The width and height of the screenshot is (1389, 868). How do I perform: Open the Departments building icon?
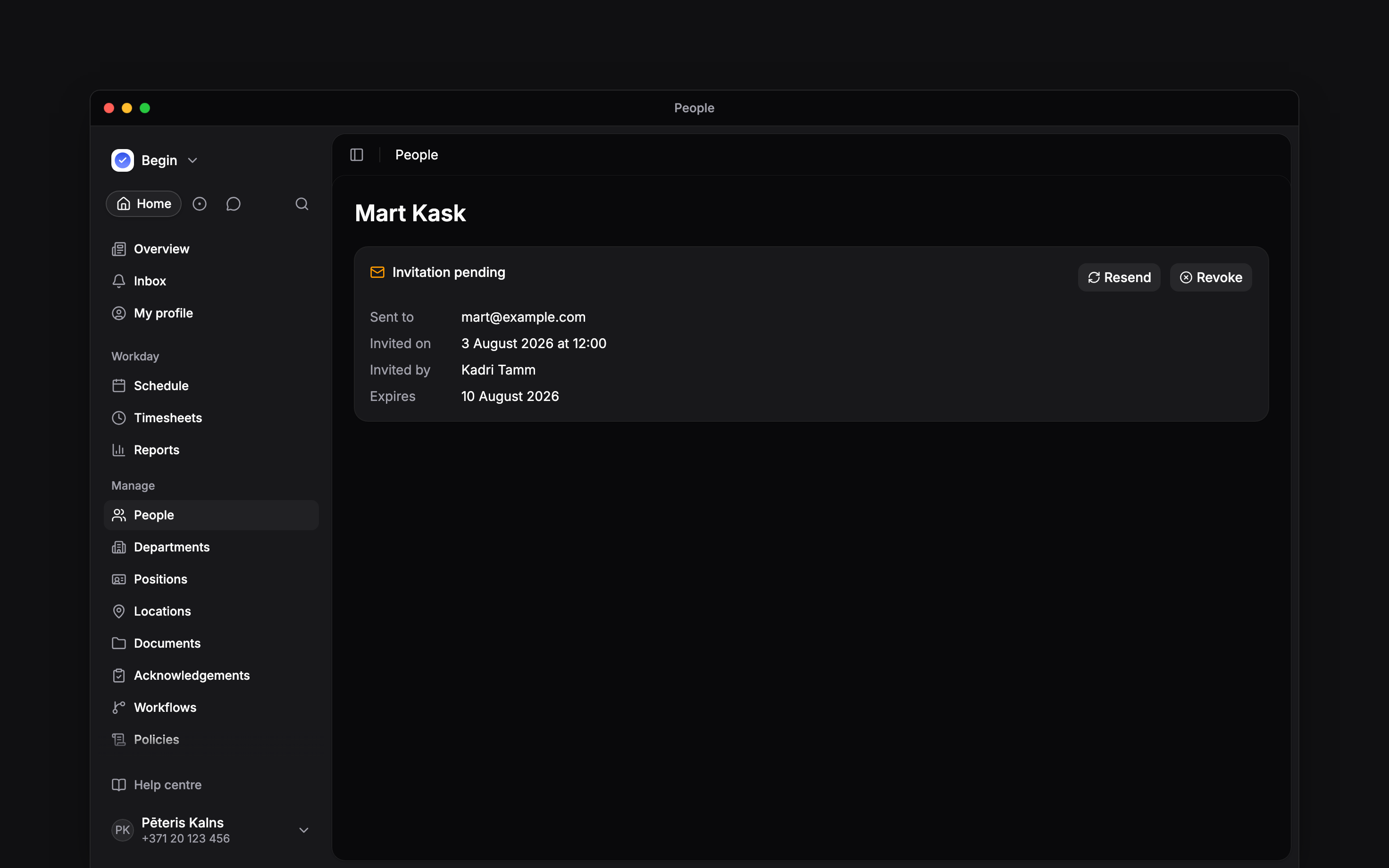click(x=119, y=547)
